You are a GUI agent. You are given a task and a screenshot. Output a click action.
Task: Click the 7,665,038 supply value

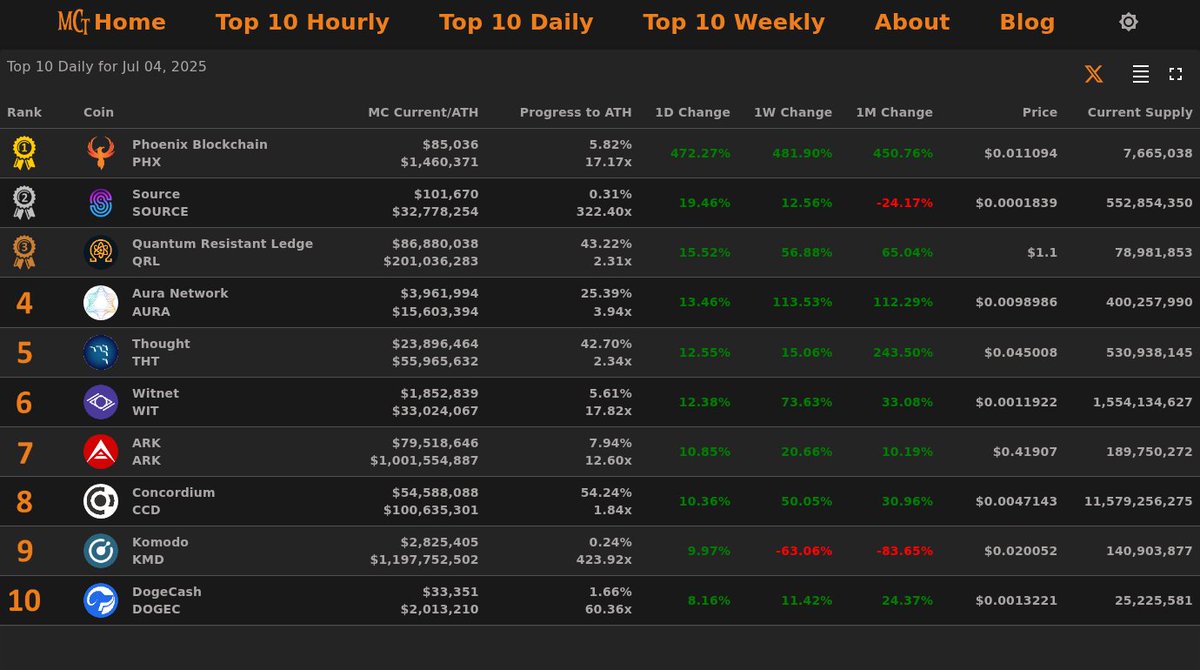pyautogui.click(x=1158, y=153)
